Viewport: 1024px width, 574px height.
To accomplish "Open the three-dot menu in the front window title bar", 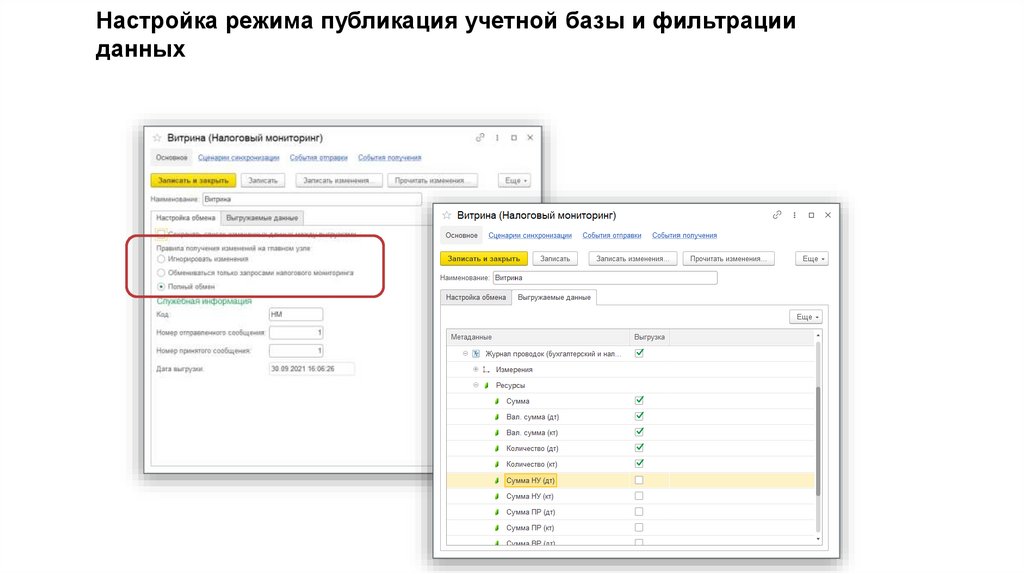I will pos(794,215).
